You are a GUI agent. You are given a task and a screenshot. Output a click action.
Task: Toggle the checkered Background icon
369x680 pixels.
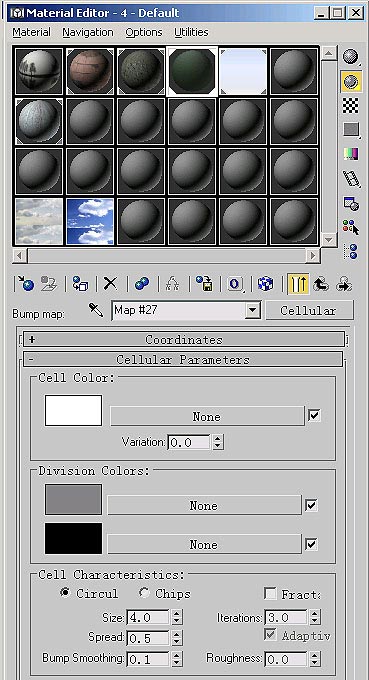351,105
